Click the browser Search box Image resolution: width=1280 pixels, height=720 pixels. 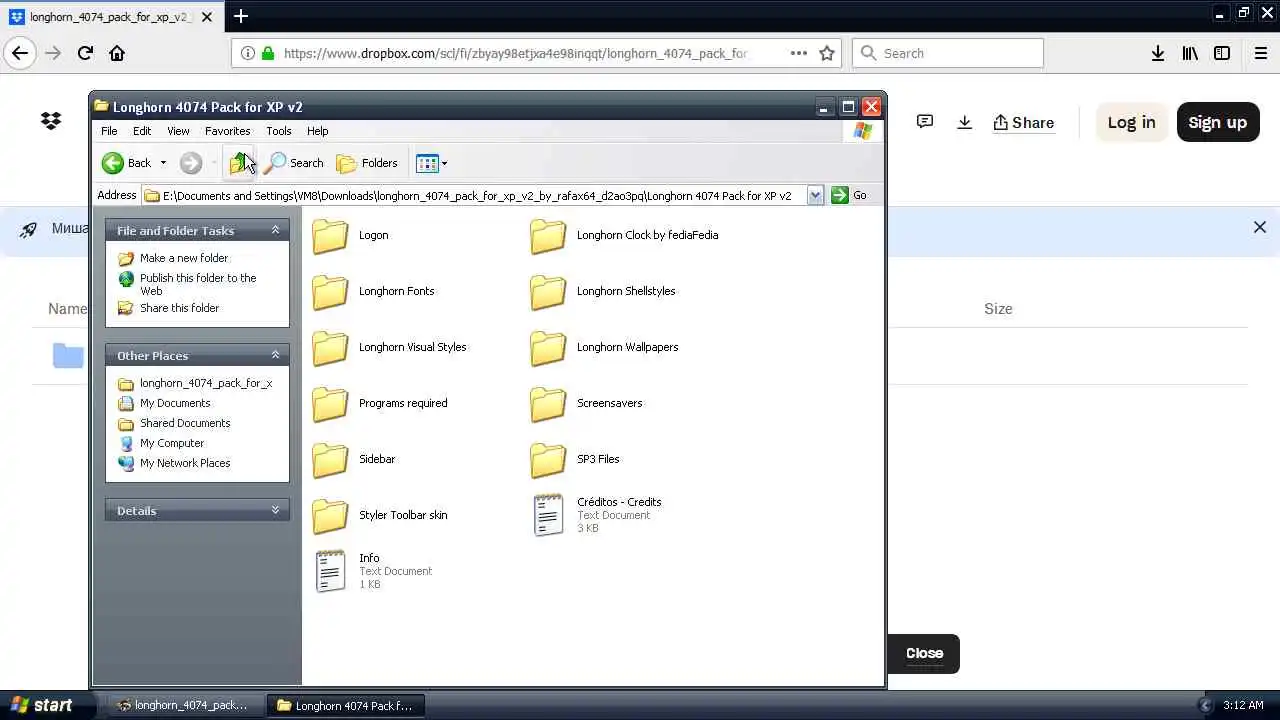pos(947,53)
